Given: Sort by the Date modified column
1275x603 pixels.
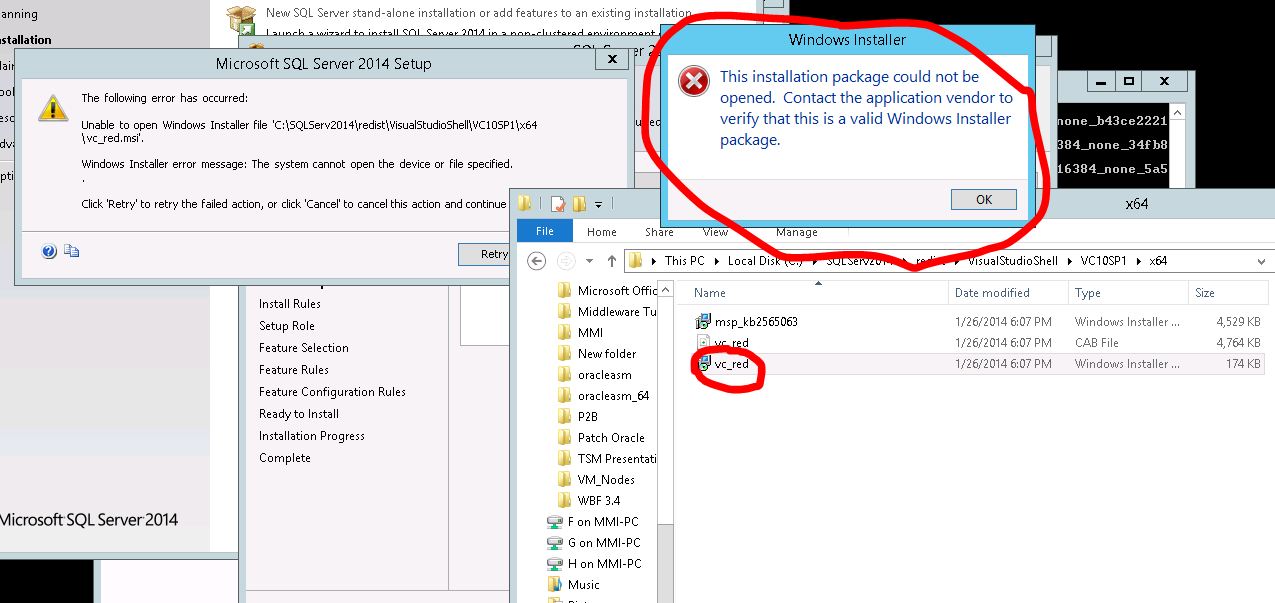Looking at the screenshot, I should [1007, 292].
